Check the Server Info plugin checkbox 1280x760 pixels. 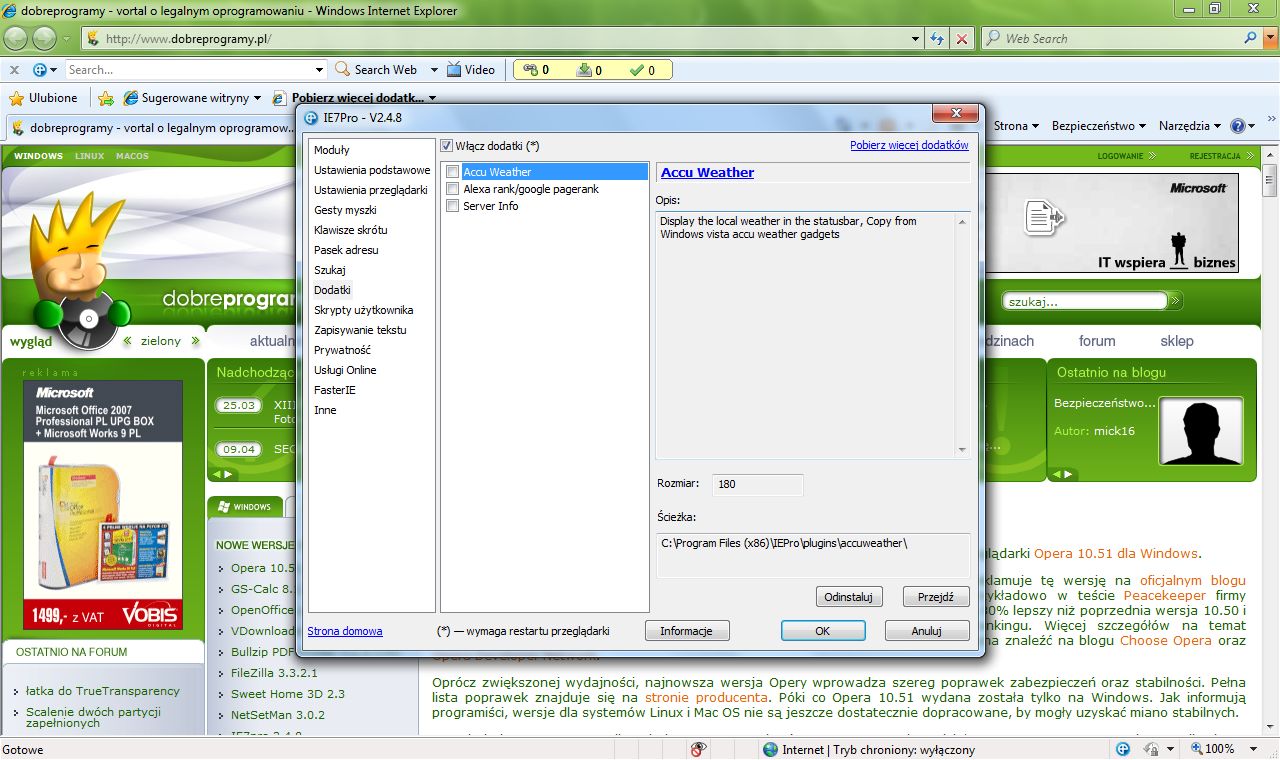point(453,206)
